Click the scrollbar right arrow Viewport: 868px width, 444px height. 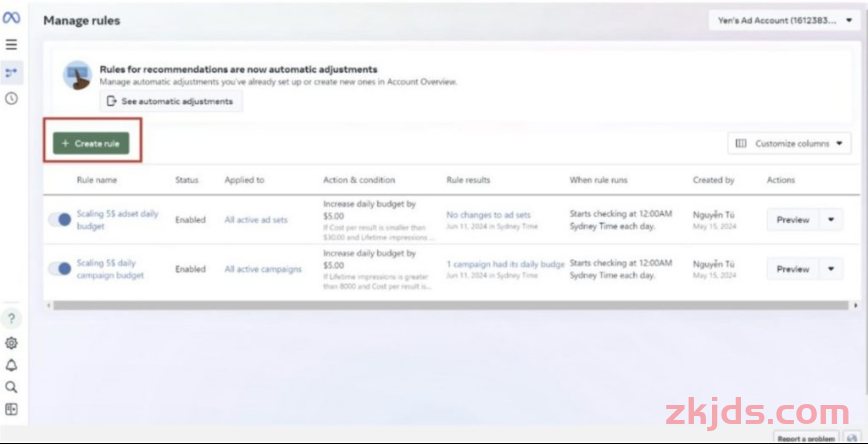(x=856, y=305)
